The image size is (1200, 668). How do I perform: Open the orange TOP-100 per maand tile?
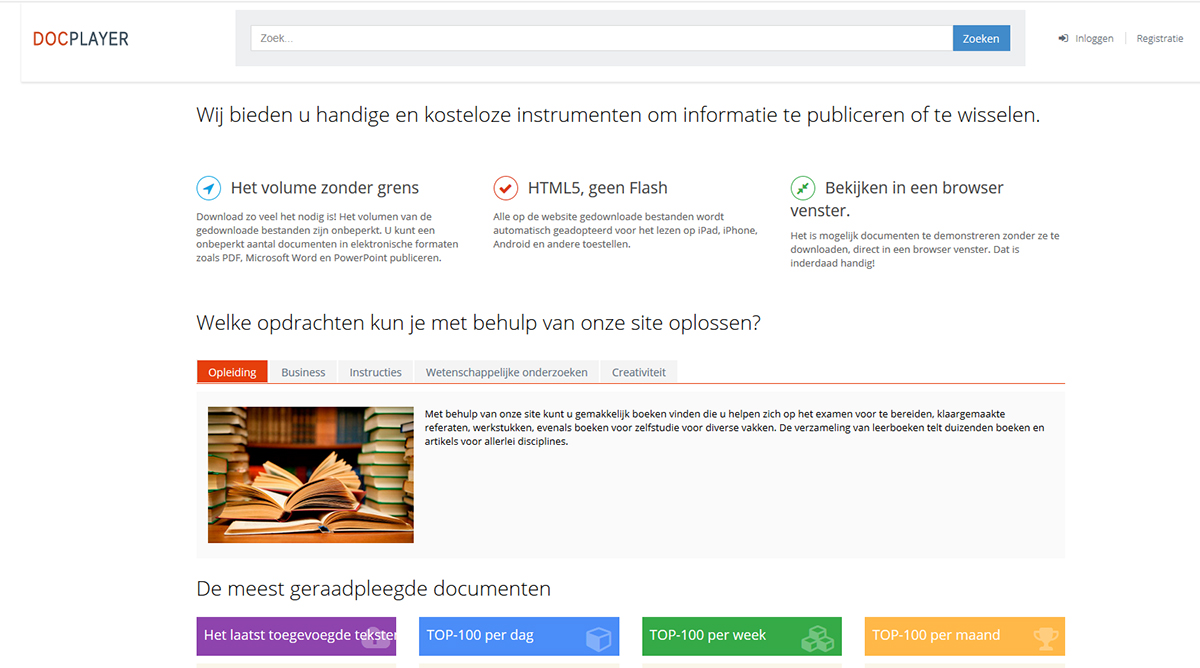[965, 636]
